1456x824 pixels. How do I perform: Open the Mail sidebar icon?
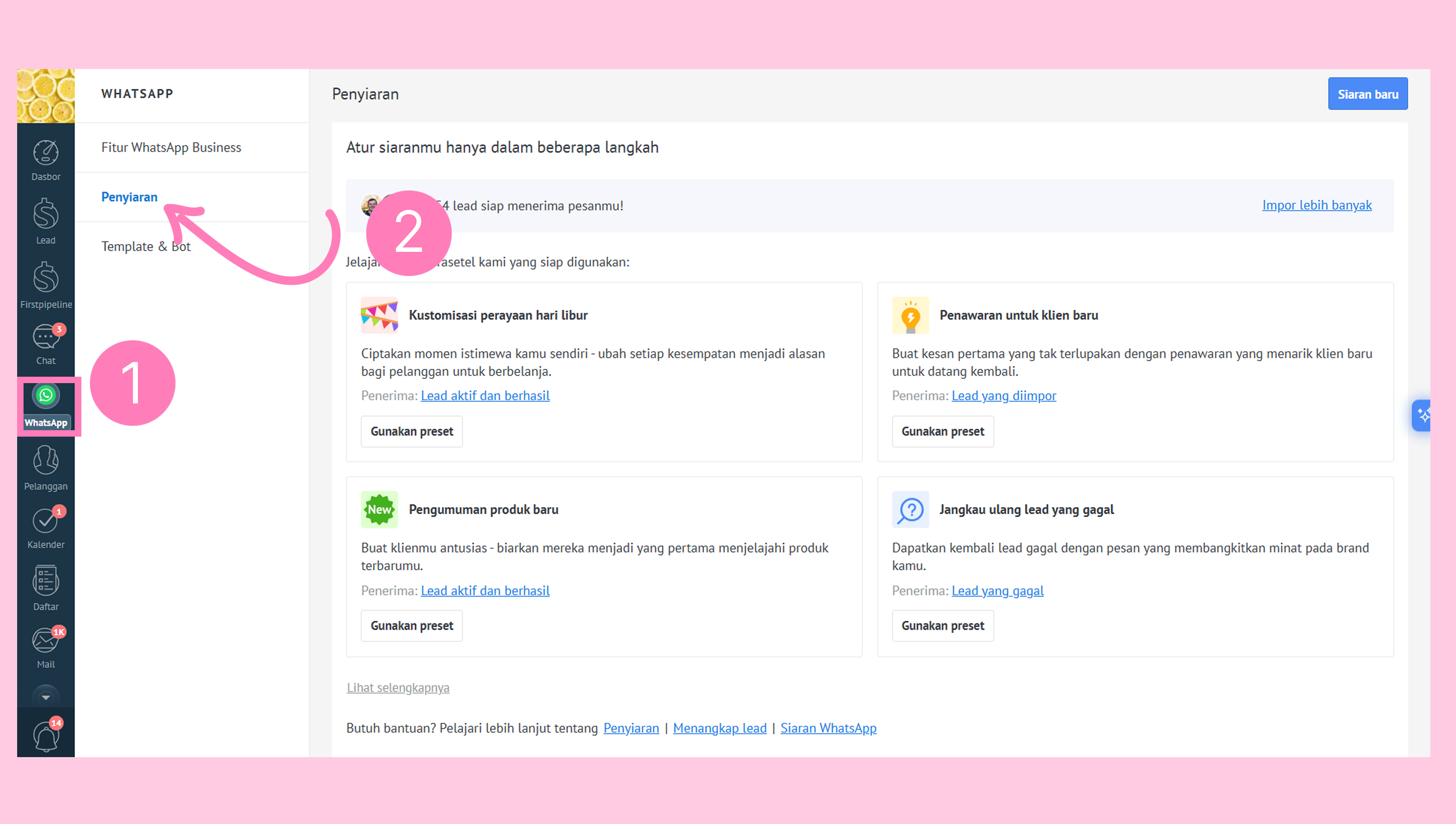click(46, 647)
